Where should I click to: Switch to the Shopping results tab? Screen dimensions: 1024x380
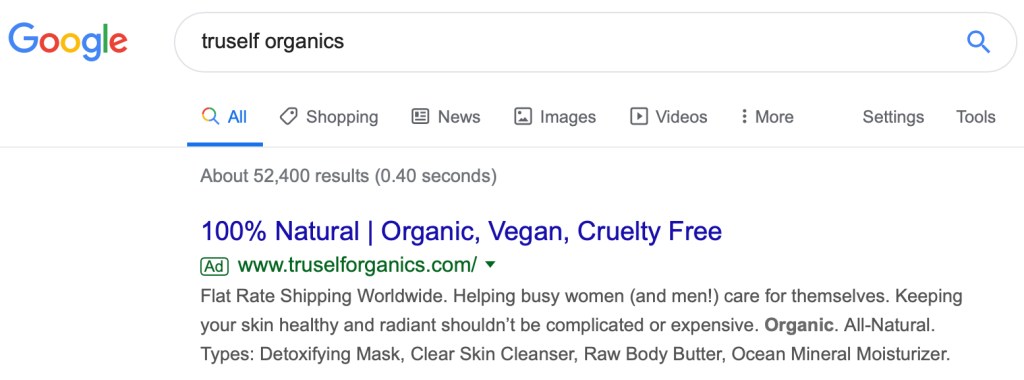(328, 117)
